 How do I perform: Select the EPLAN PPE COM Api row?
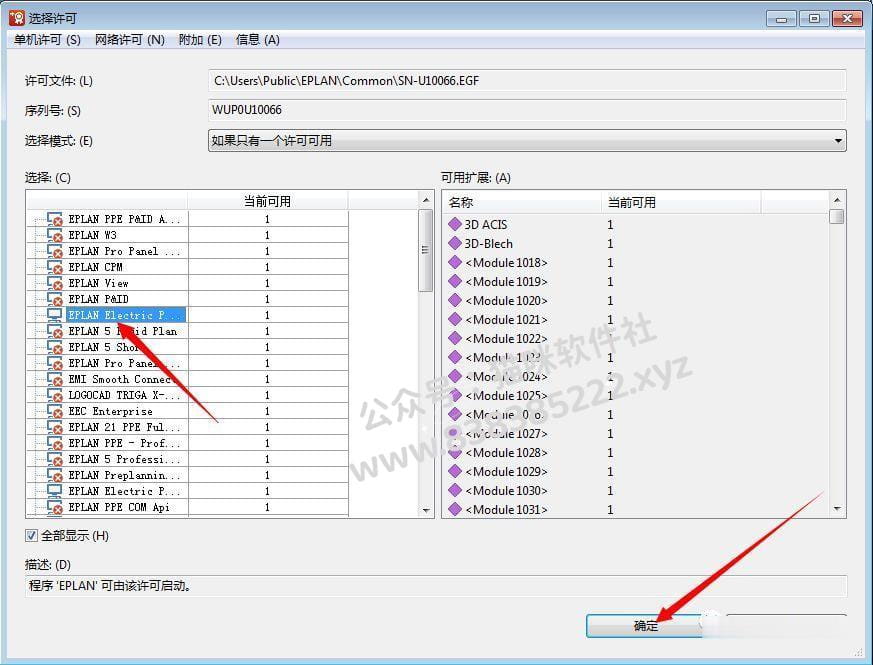(119, 507)
